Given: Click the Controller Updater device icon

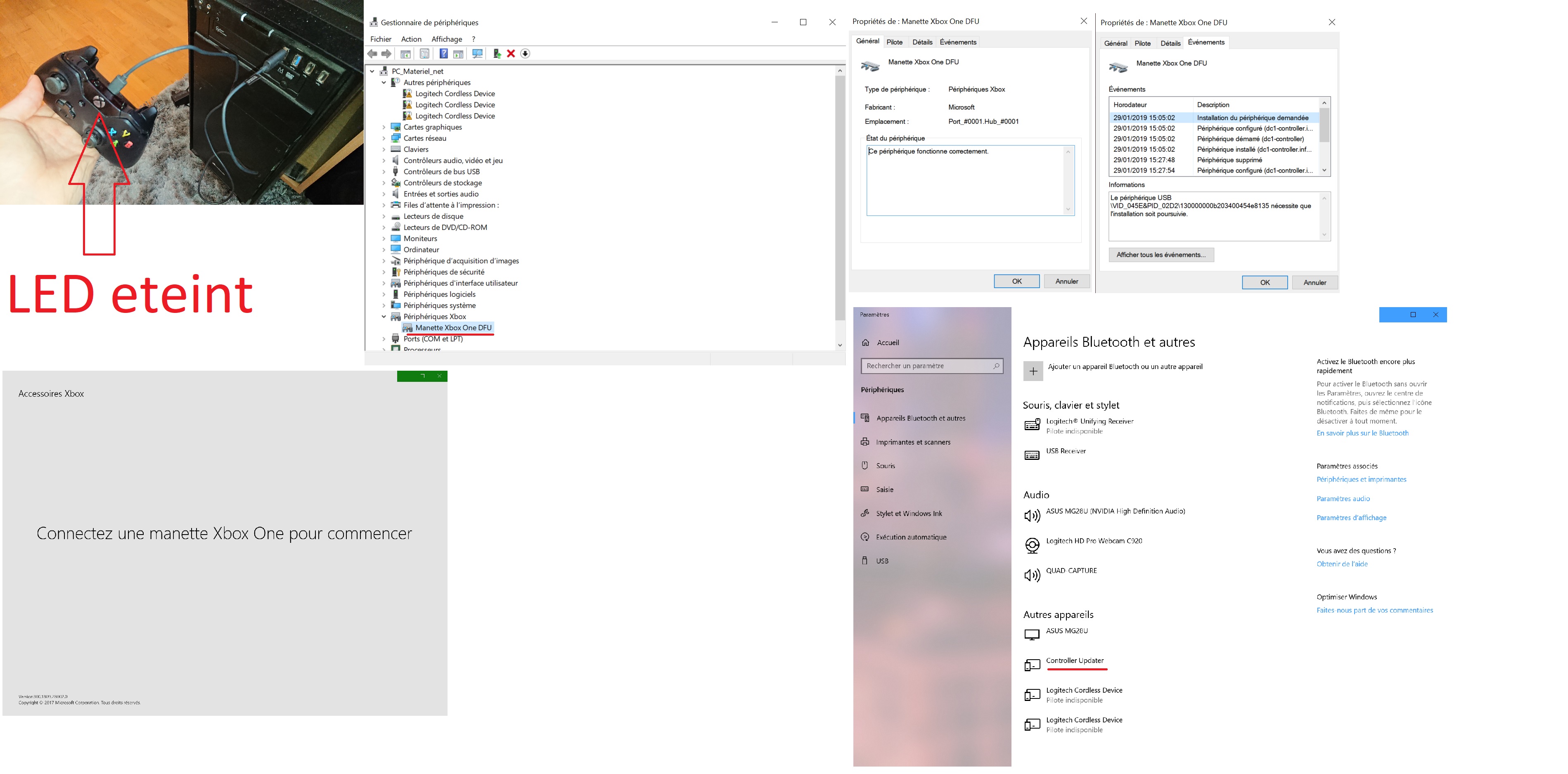Looking at the screenshot, I should click(1033, 665).
